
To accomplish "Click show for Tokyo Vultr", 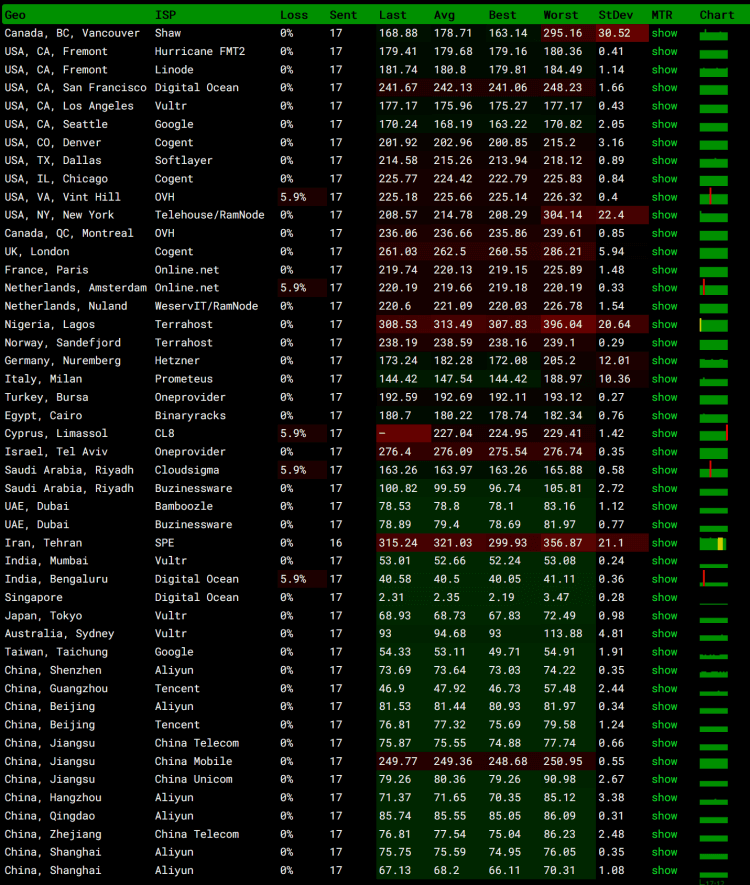I will click(664, 616).
